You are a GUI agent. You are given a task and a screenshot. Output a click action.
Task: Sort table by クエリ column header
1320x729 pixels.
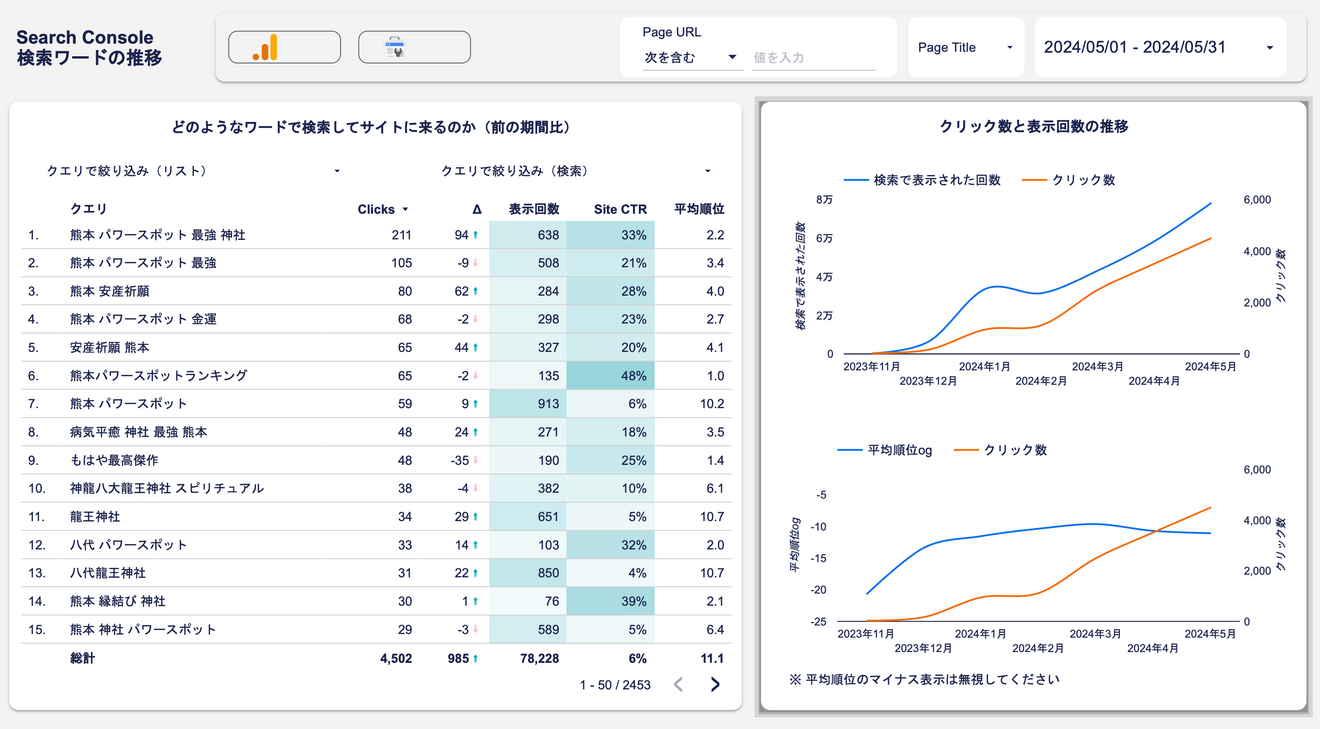pos(89,209)
